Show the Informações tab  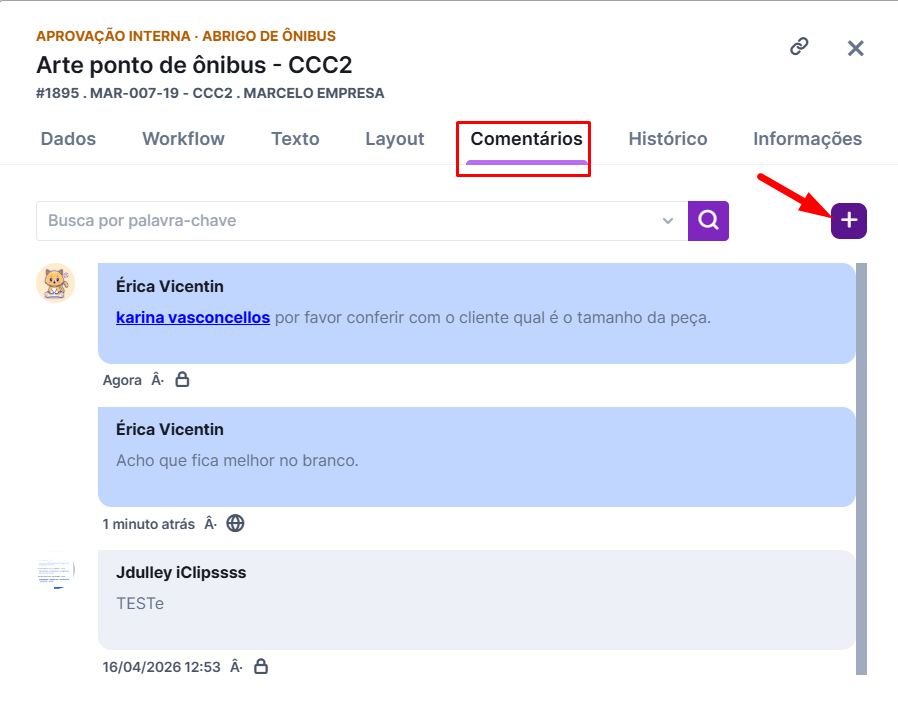[x=808, y=139]
